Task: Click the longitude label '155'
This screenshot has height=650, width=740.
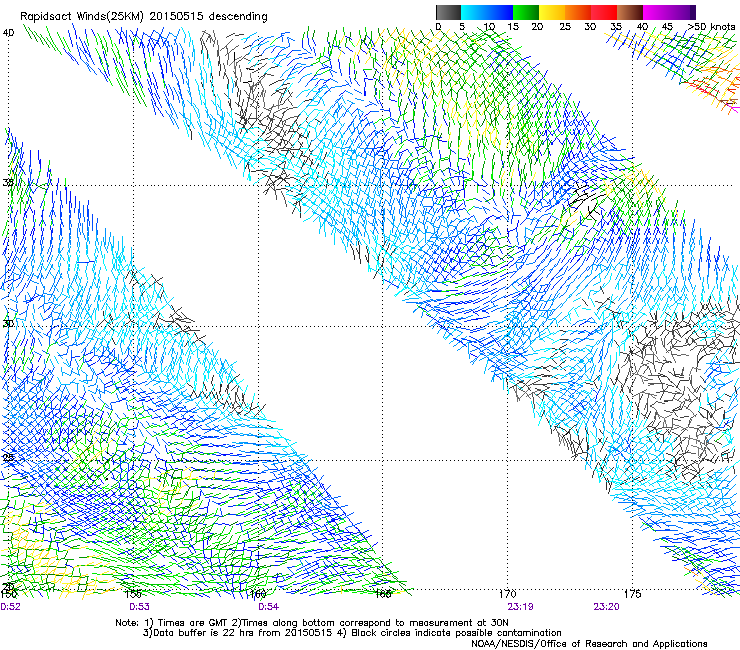Action: tap(133, 594)
